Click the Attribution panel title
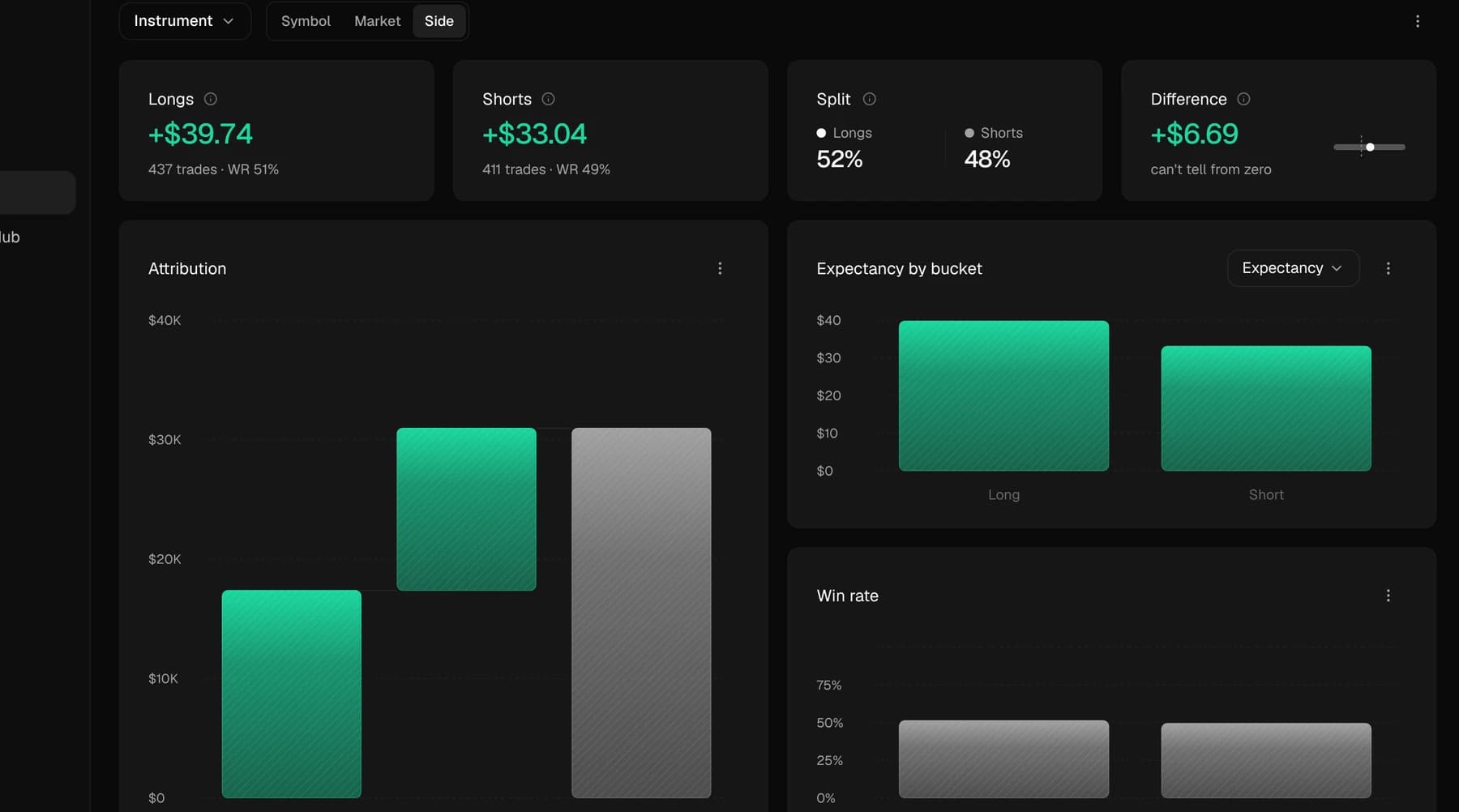The height and width of the screenshot is (812, 1459). pyautogui.click(x=187, y=268)
